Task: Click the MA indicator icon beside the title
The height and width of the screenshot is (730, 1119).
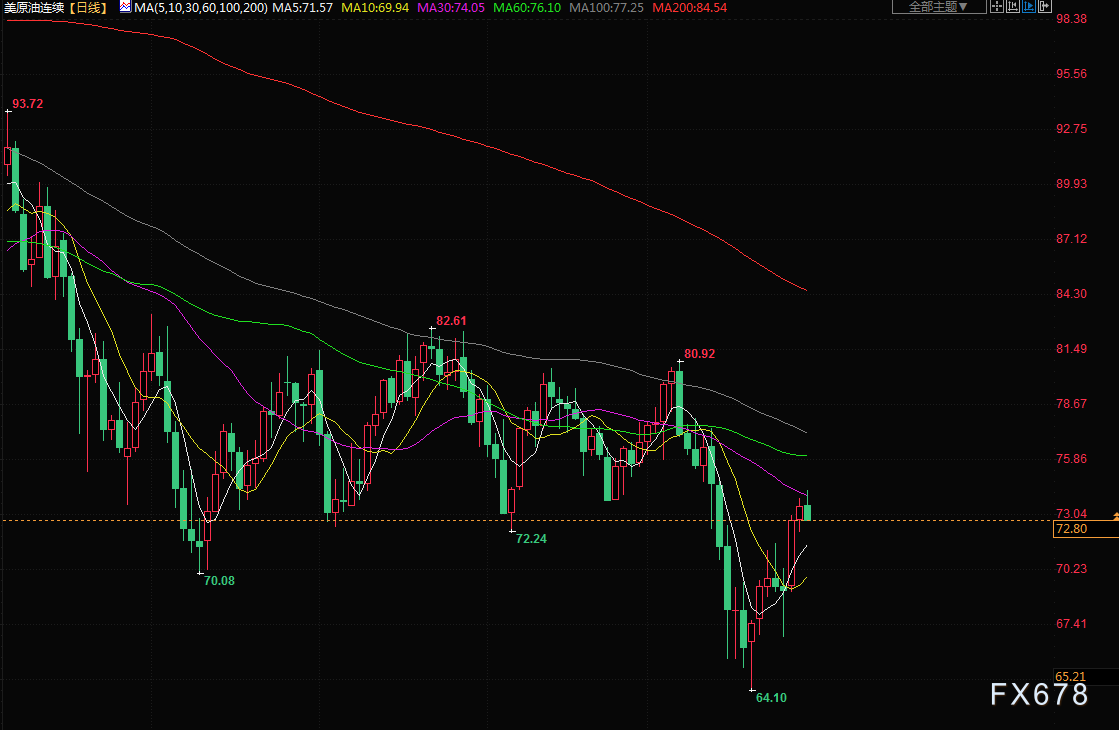Action: click(x=126, y=7)
